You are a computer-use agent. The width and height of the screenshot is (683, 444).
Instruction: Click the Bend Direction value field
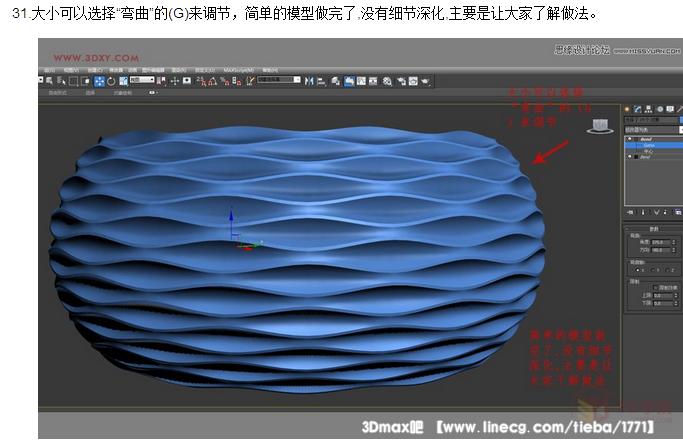(661, 250)
